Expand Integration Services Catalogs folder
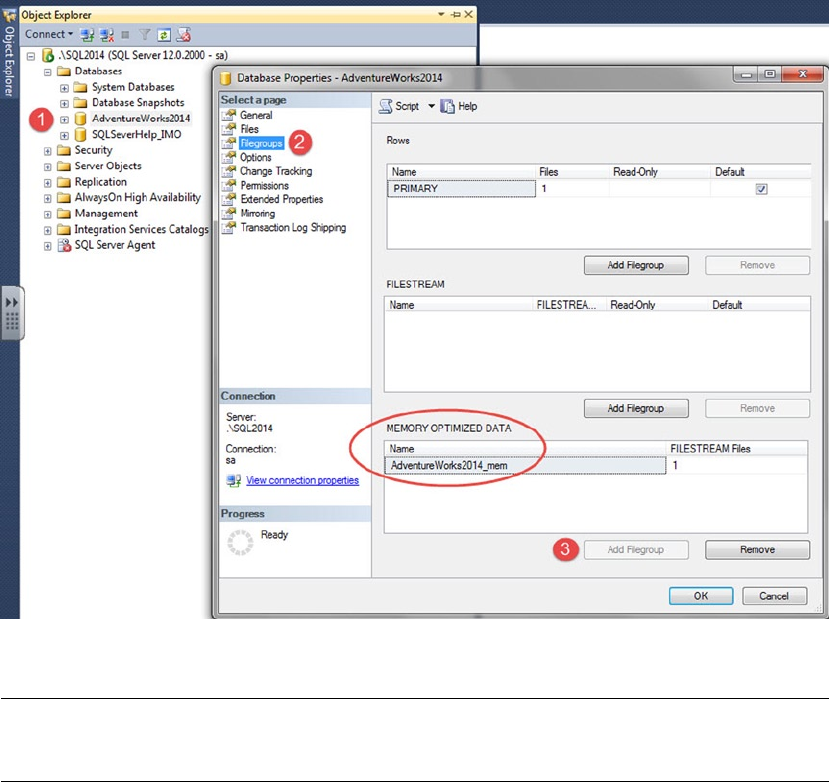 click(x=48, y=230)
